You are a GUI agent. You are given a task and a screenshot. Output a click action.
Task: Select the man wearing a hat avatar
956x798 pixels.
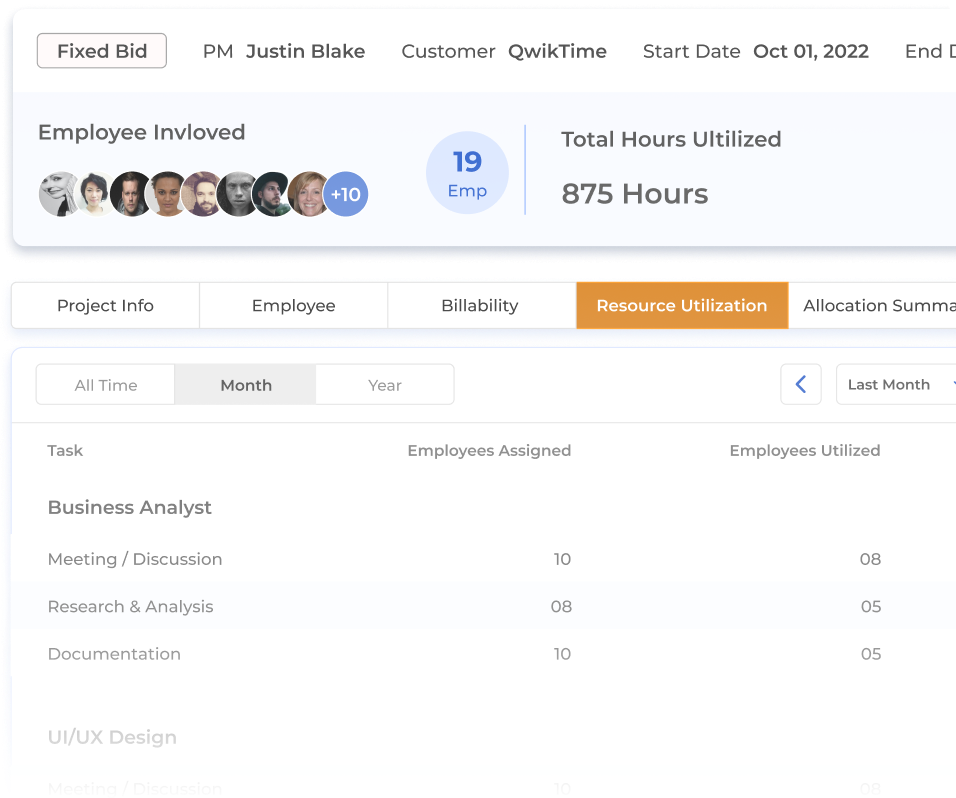point(274,194)
